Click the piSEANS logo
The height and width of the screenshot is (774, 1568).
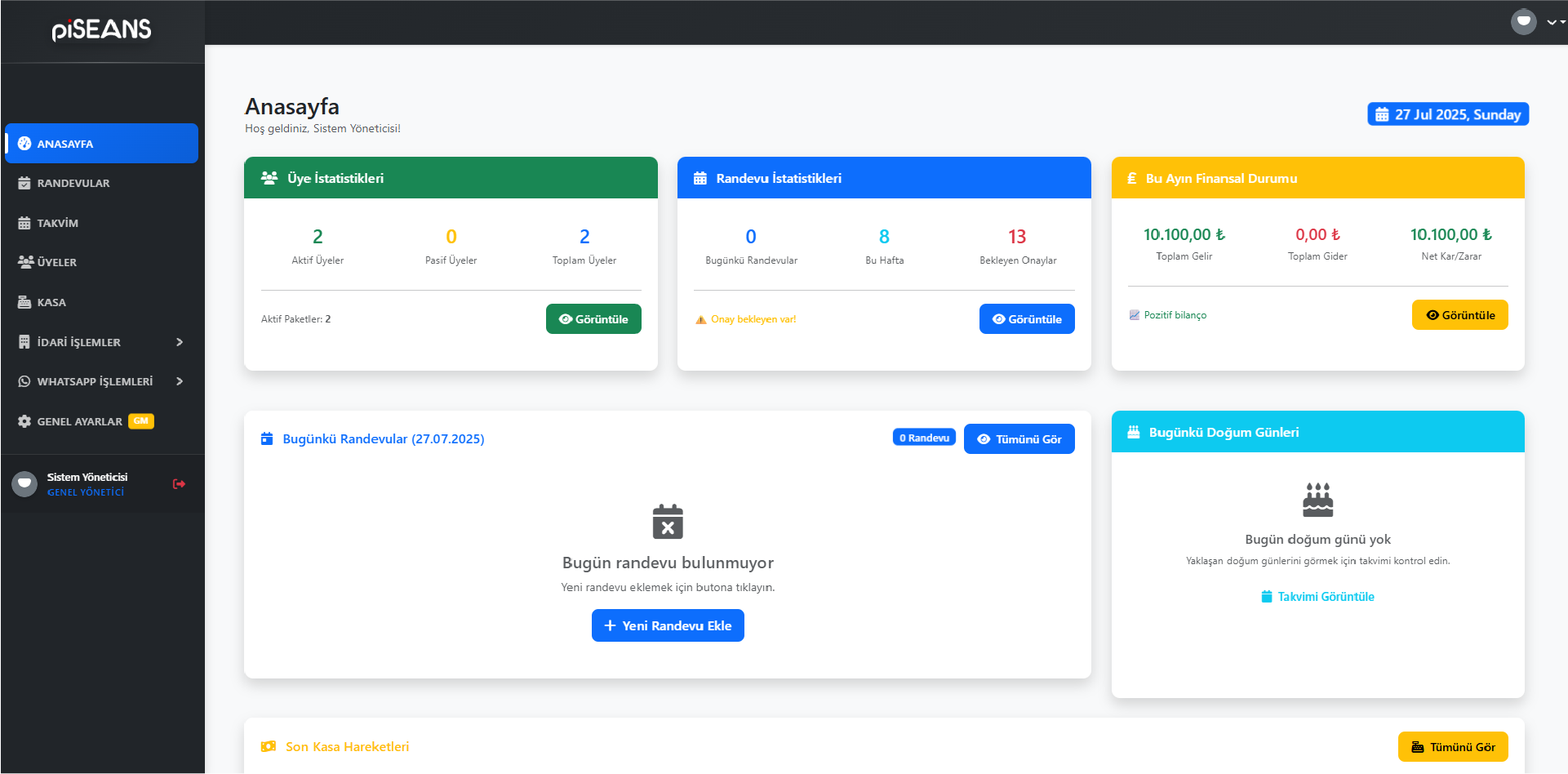(100, 29)
